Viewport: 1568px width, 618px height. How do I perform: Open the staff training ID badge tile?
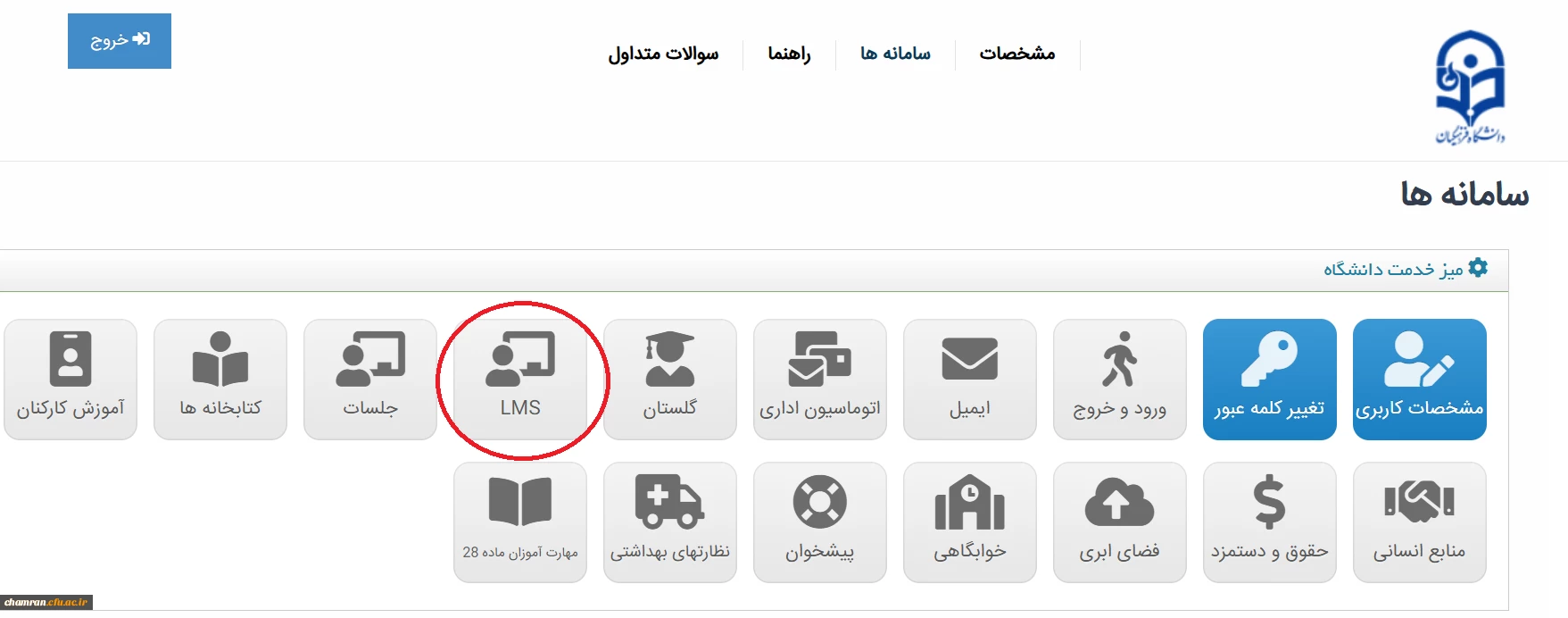pyautogui.click(x=71, y=380)
